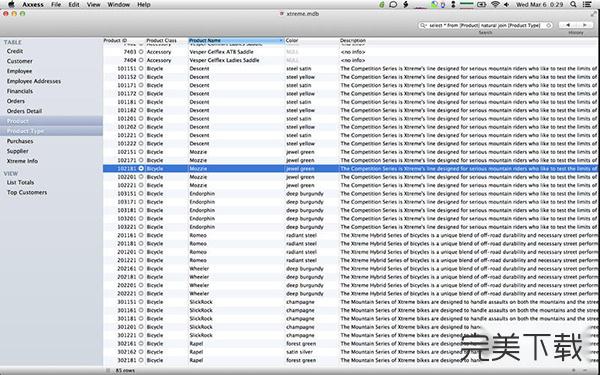Sort by the Product ID column header
This screenshot has width=600, height=375.
[x=115, y=40]
